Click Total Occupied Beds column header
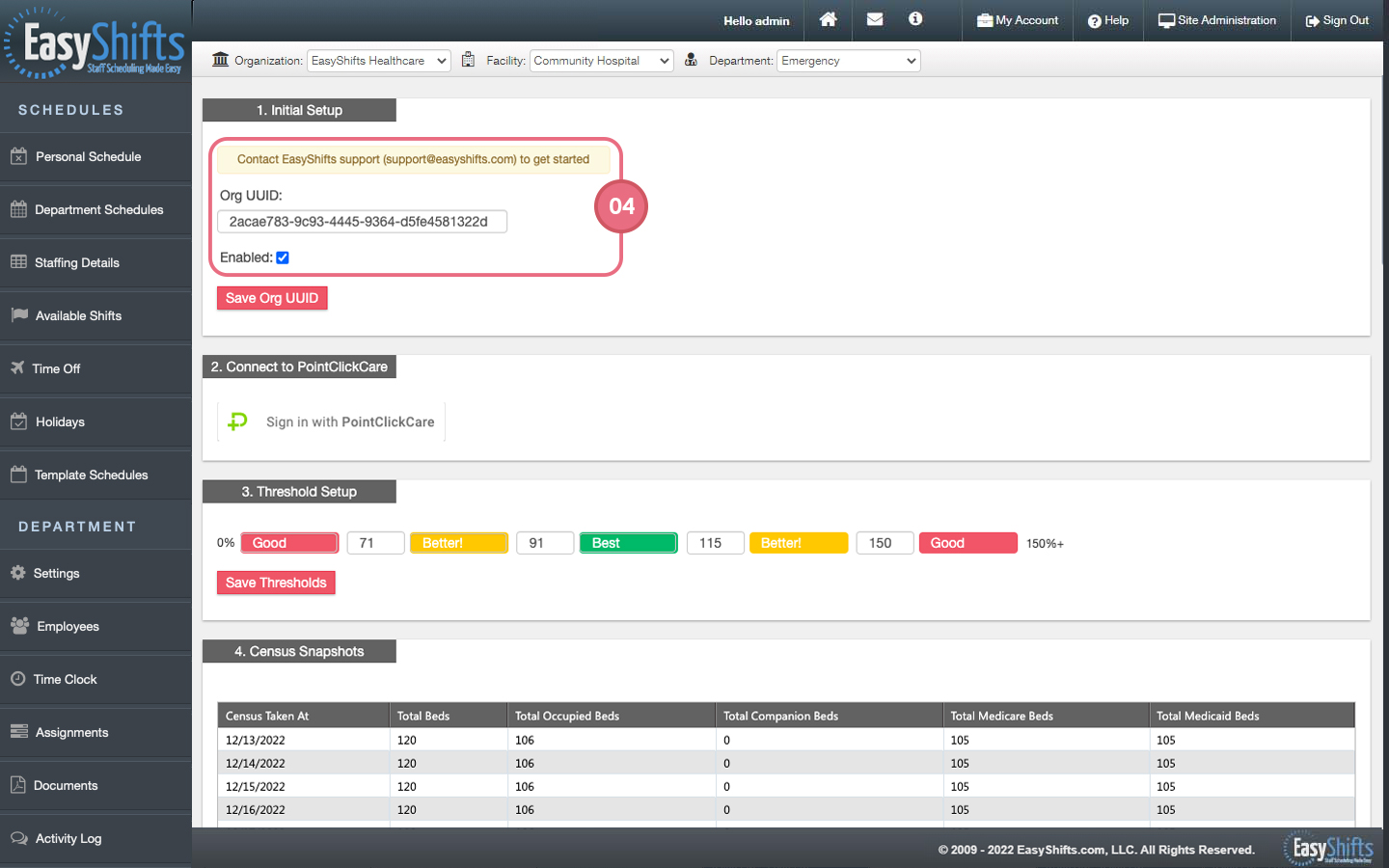1389x868 pixels. click(x=612, y=716)
